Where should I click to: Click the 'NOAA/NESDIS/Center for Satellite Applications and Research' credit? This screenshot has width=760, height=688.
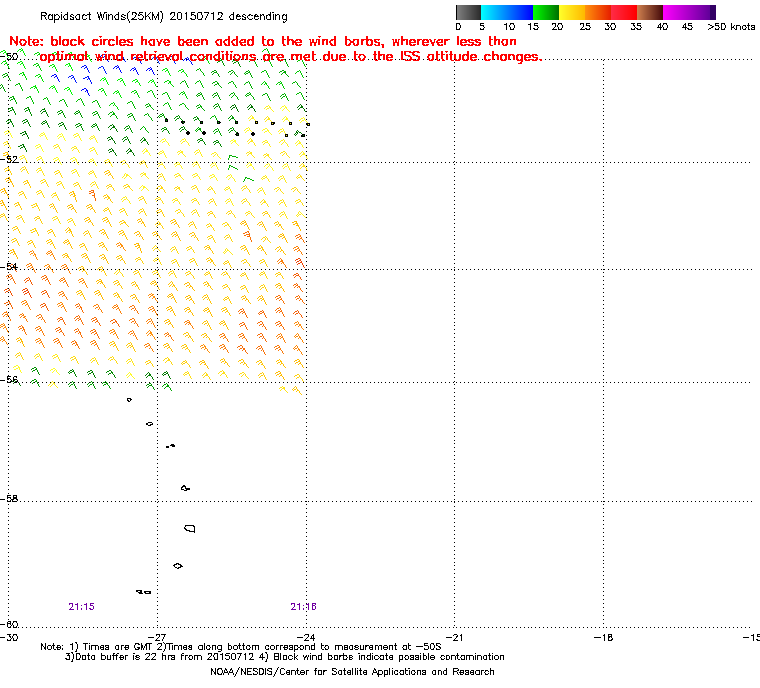pos(352,672)
